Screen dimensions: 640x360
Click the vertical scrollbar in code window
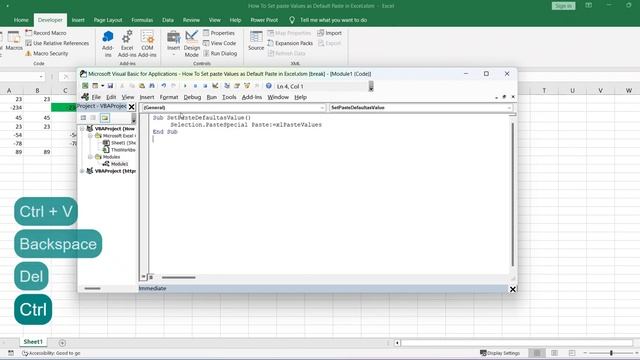513,194
